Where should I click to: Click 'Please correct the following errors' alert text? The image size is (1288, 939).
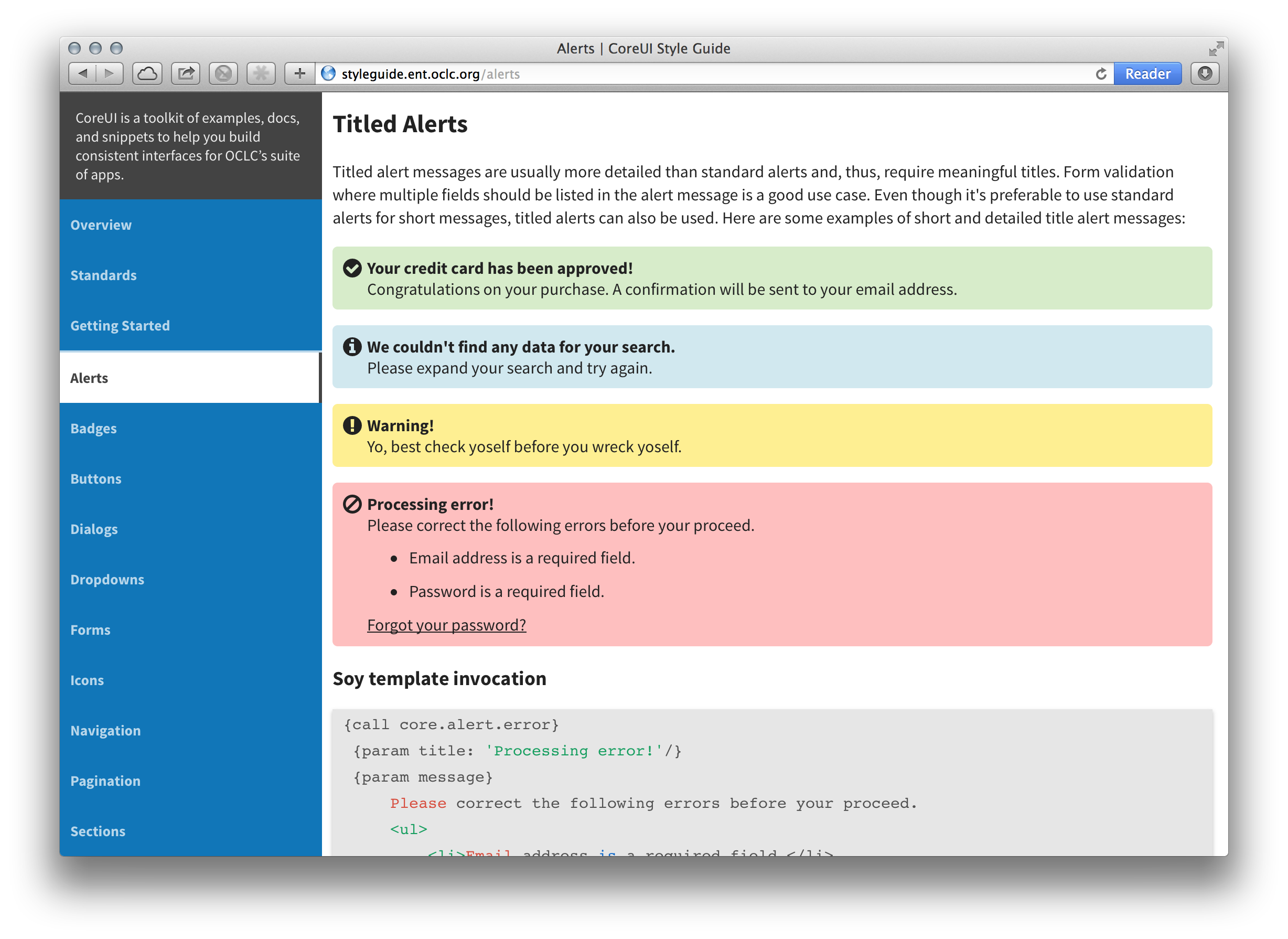tap(561, 526)
